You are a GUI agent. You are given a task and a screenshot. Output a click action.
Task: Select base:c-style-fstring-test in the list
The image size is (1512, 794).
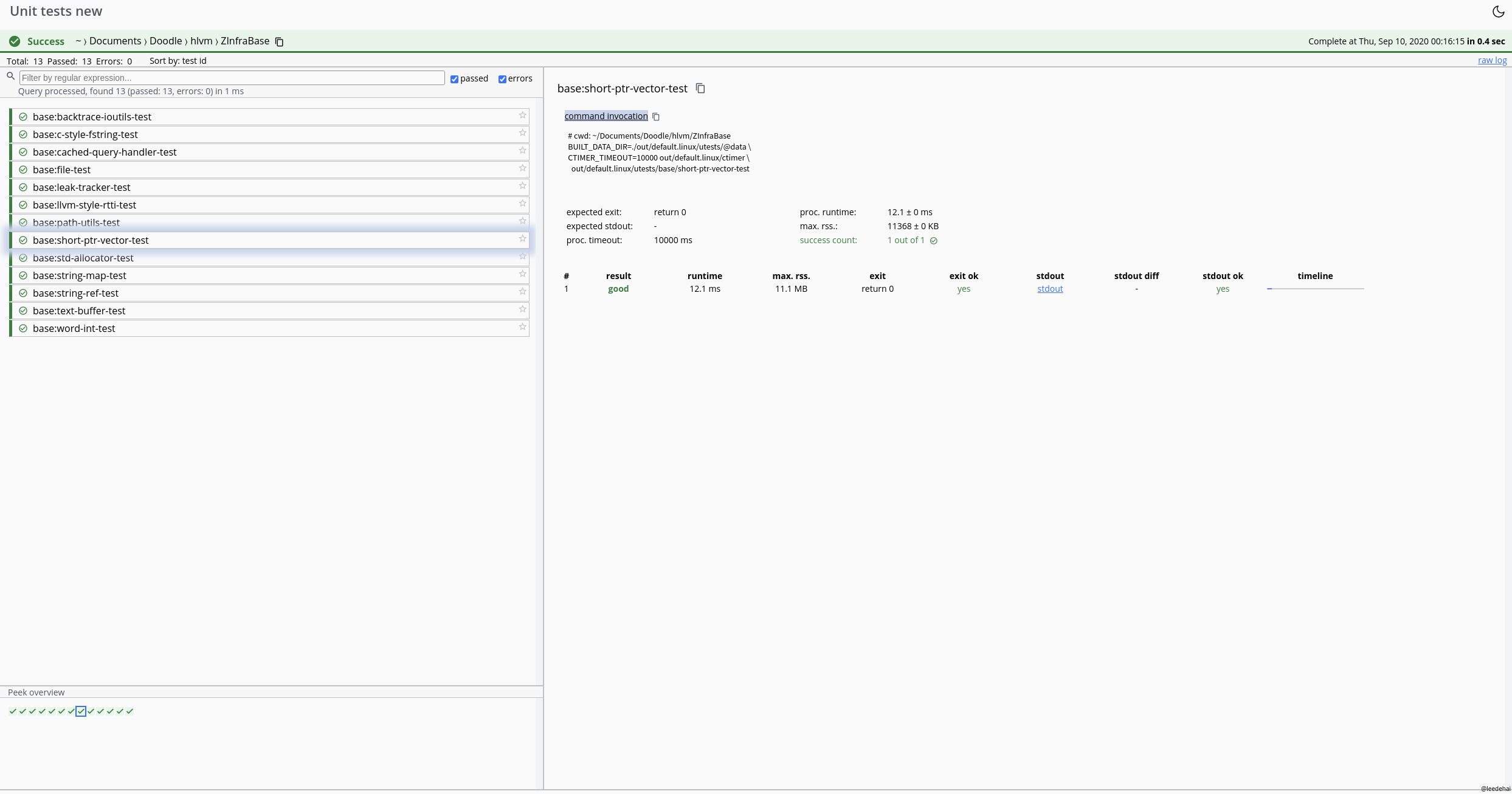270,134
